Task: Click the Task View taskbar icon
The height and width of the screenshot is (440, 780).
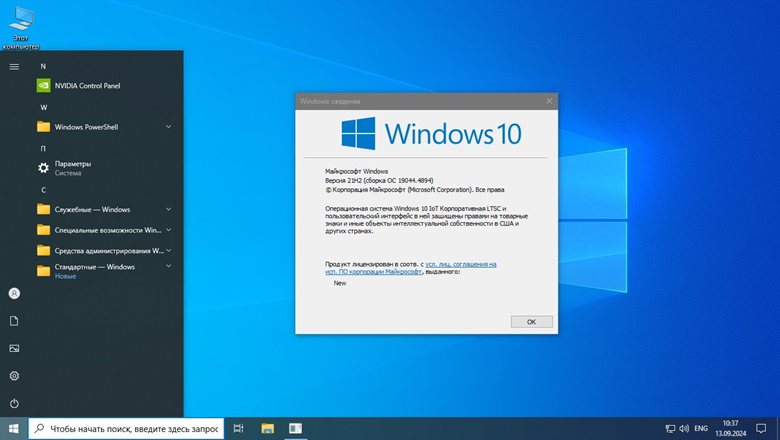Action: [x=239, y=428]
